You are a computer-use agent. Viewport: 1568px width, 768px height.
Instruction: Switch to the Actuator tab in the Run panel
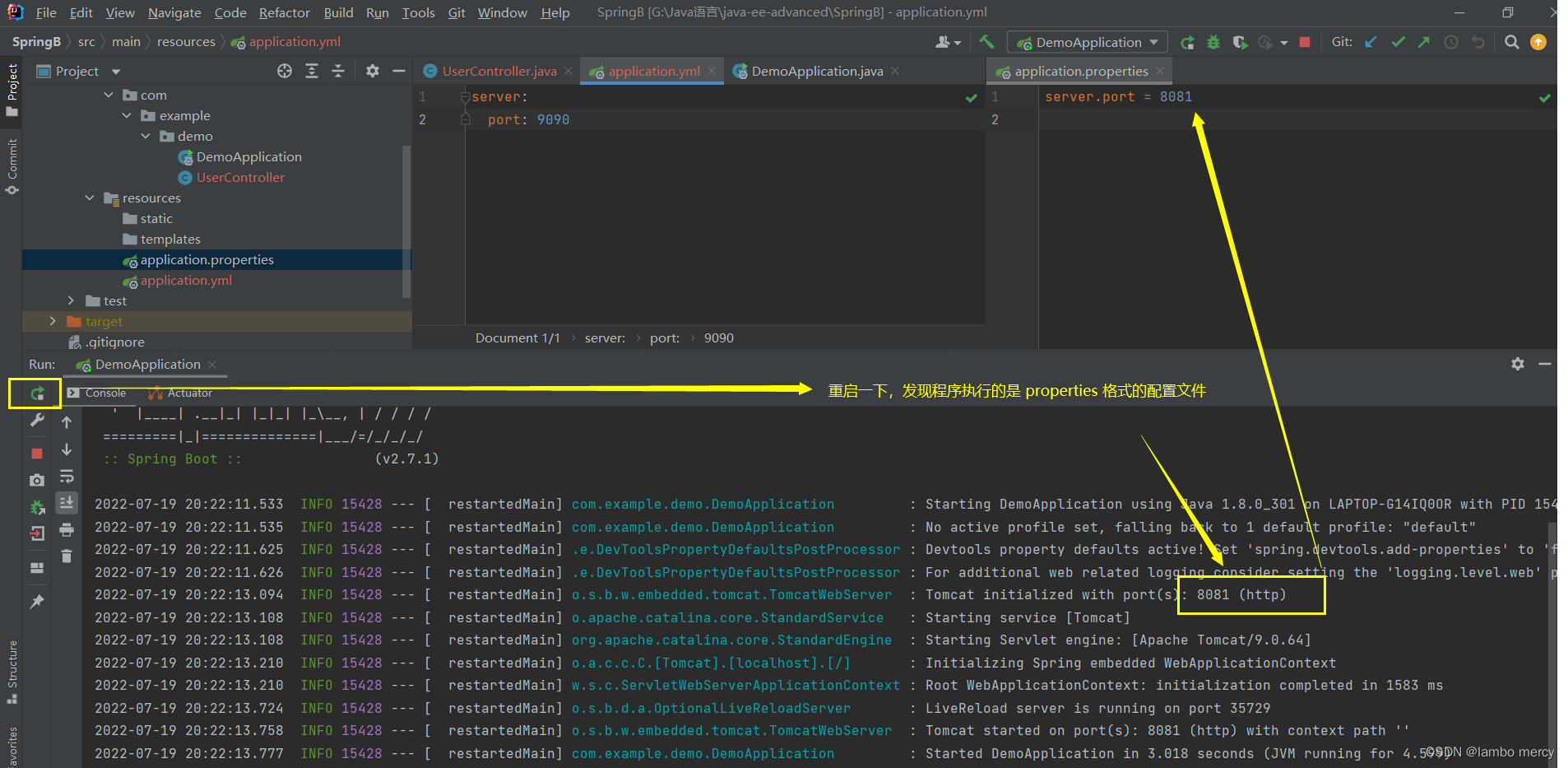coord(181,393)
